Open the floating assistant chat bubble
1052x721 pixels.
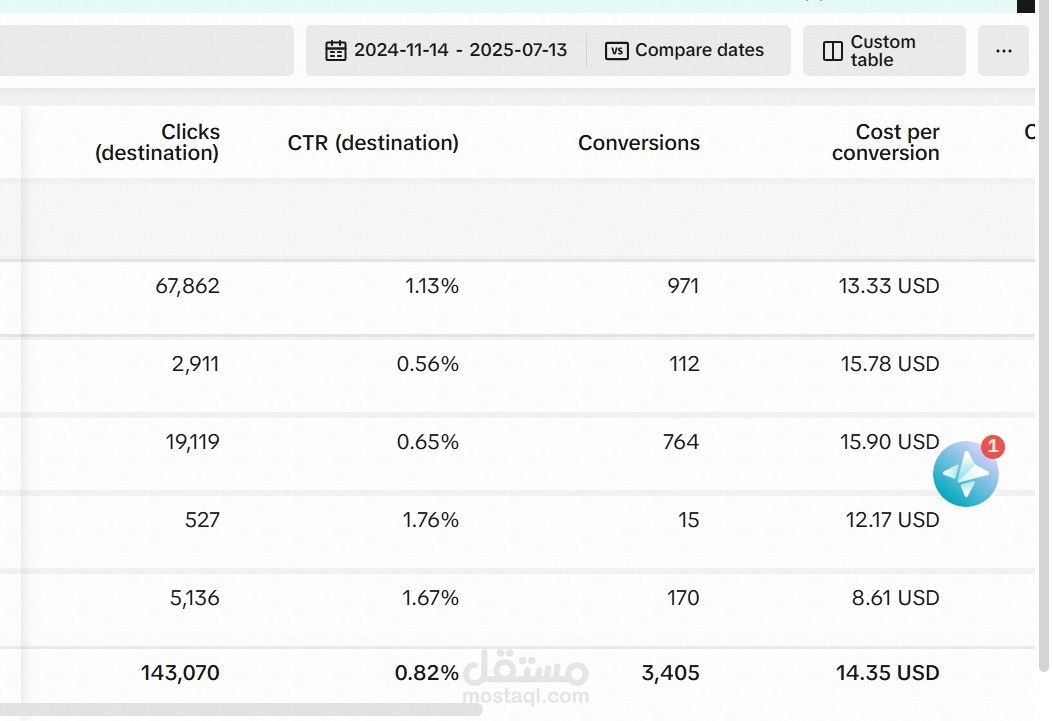tap(965, 474)
